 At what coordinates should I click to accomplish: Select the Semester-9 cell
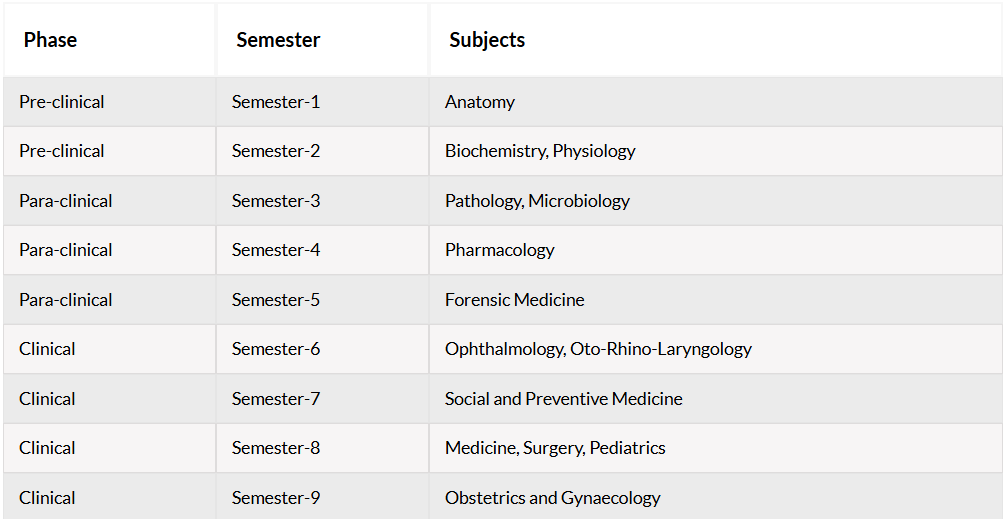(x=322, y=497)
